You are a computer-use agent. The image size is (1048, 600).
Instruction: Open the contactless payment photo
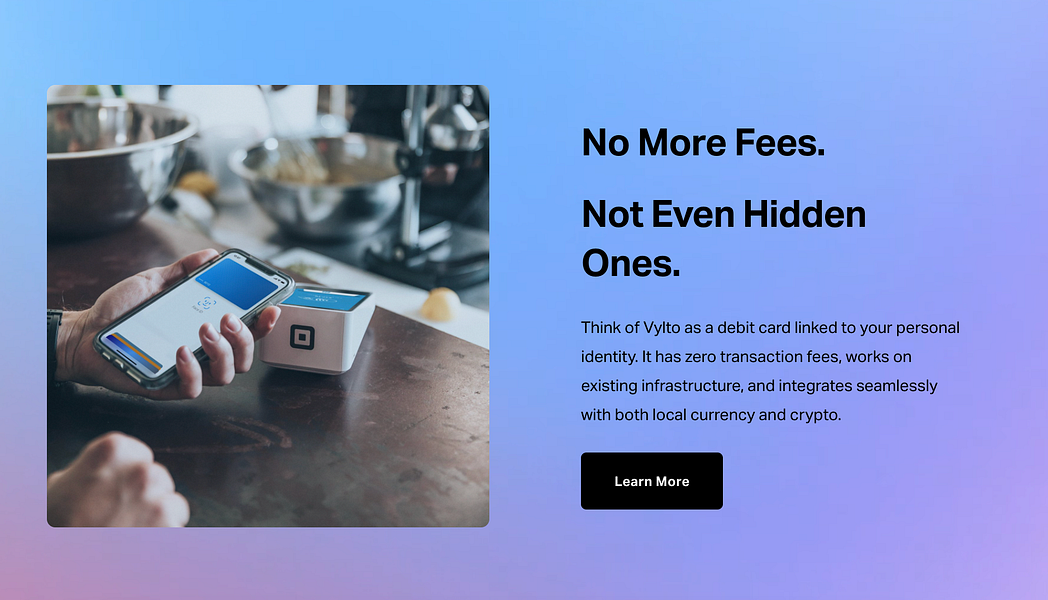click(268, 306)
